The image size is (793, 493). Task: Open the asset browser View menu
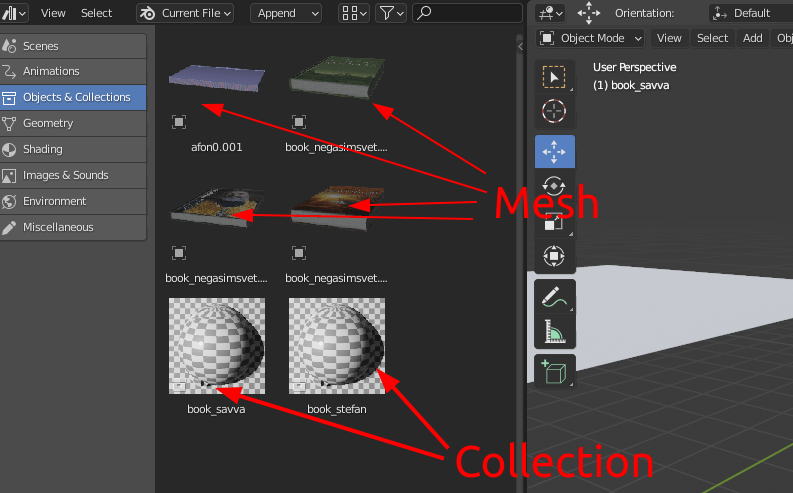point(53,13)
